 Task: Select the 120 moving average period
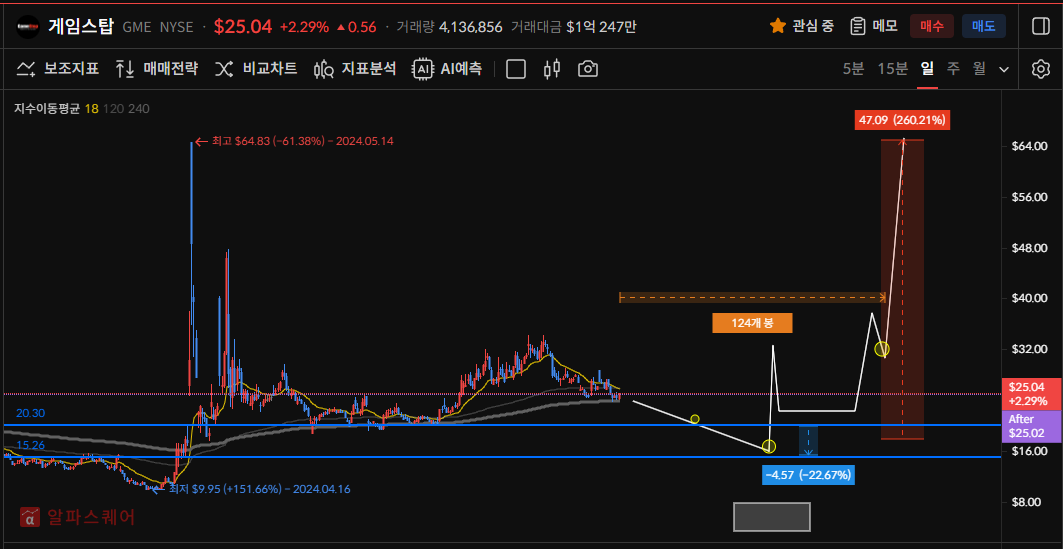click(113, 108)
